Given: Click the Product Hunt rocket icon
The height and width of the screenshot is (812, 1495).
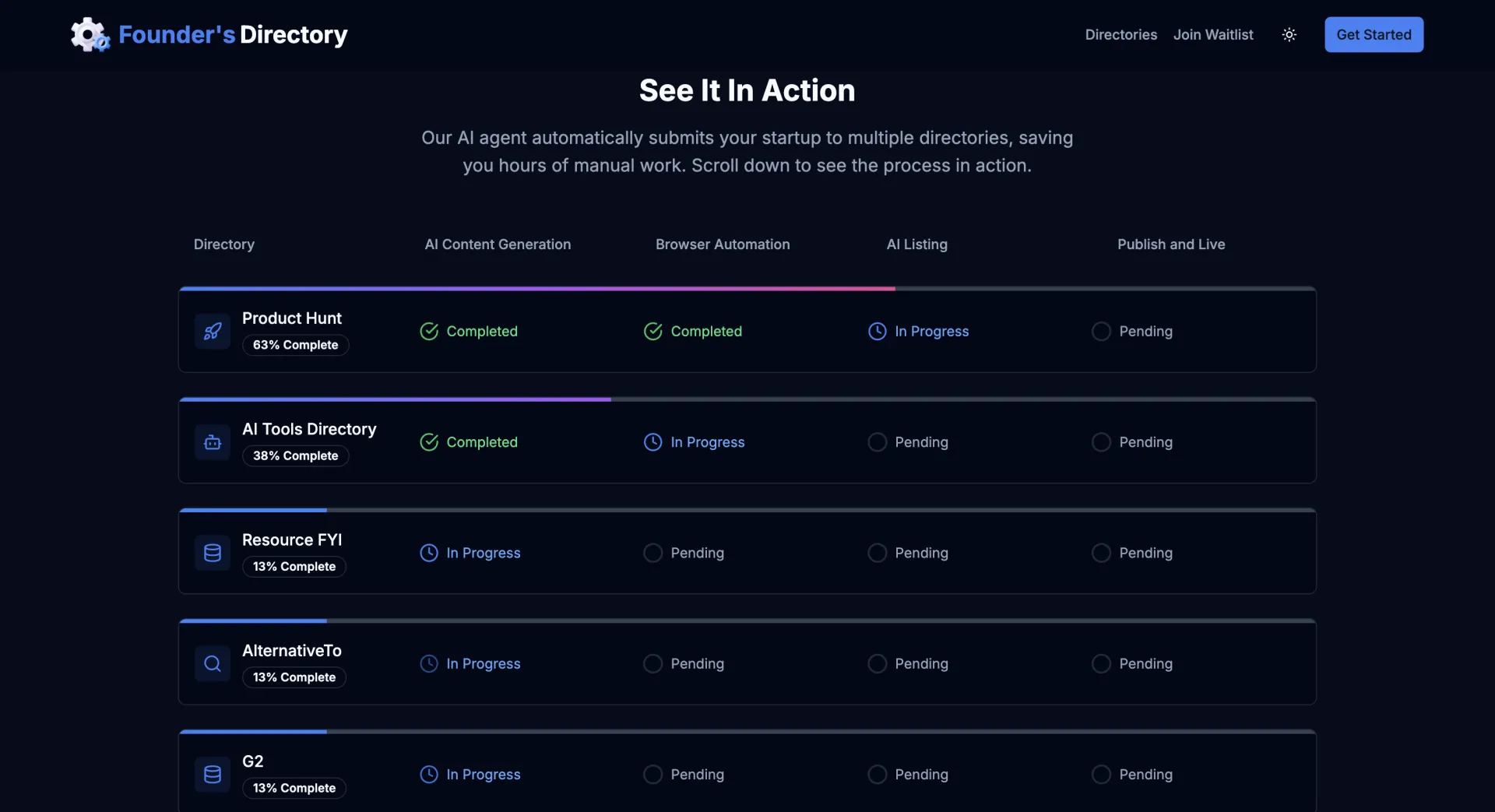Looking at the screenshot, I should [213, 332].
